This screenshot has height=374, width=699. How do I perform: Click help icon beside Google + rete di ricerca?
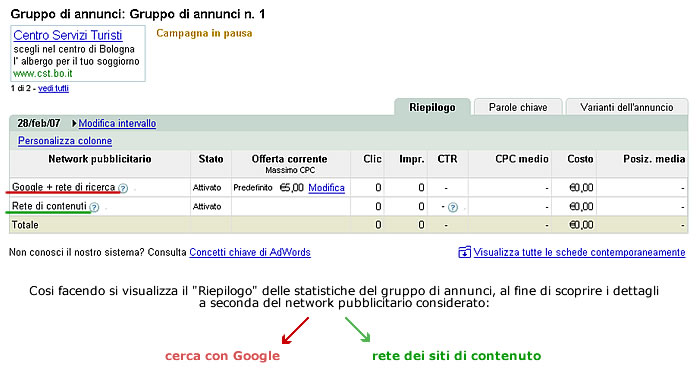point(123,188)
